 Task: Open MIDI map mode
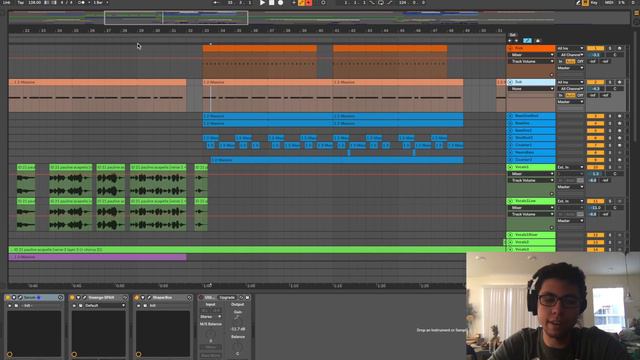(609, 2)
